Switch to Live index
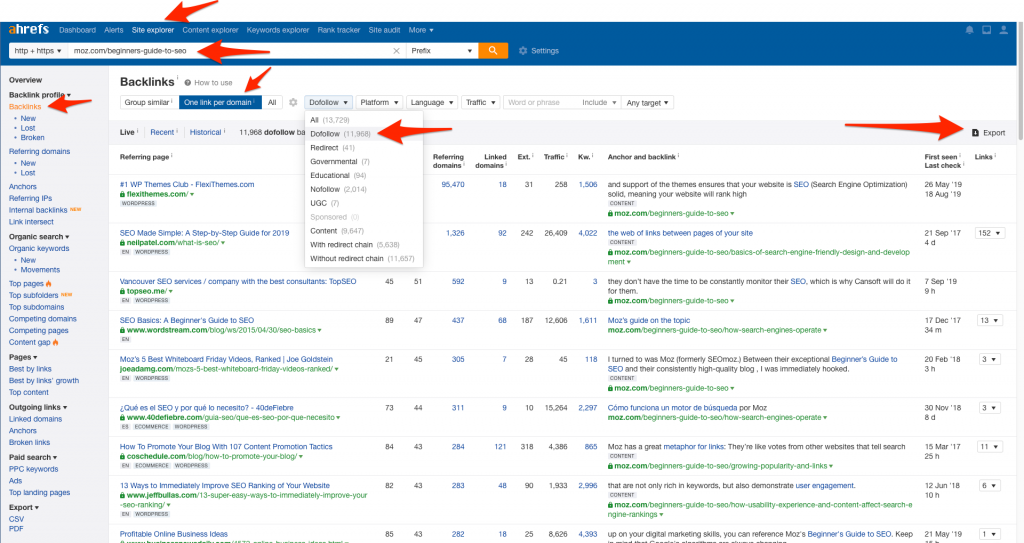Screen dimensions: 1024x543 point(127,132)
